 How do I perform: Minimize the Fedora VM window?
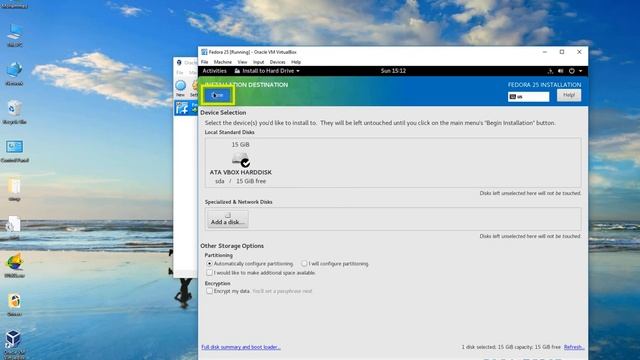[x=544, y=52]
